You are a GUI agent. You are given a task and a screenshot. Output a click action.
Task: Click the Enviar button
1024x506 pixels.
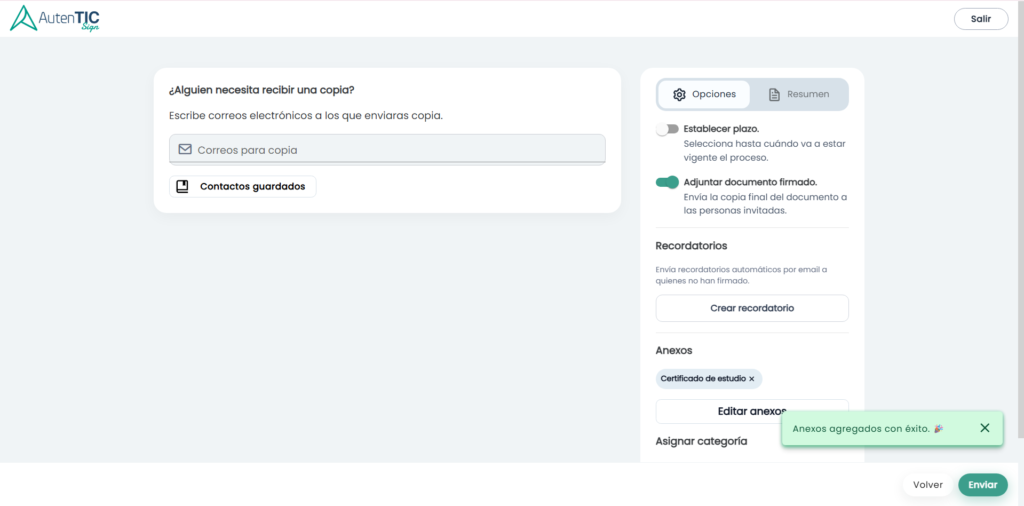(x=983, y=485)
